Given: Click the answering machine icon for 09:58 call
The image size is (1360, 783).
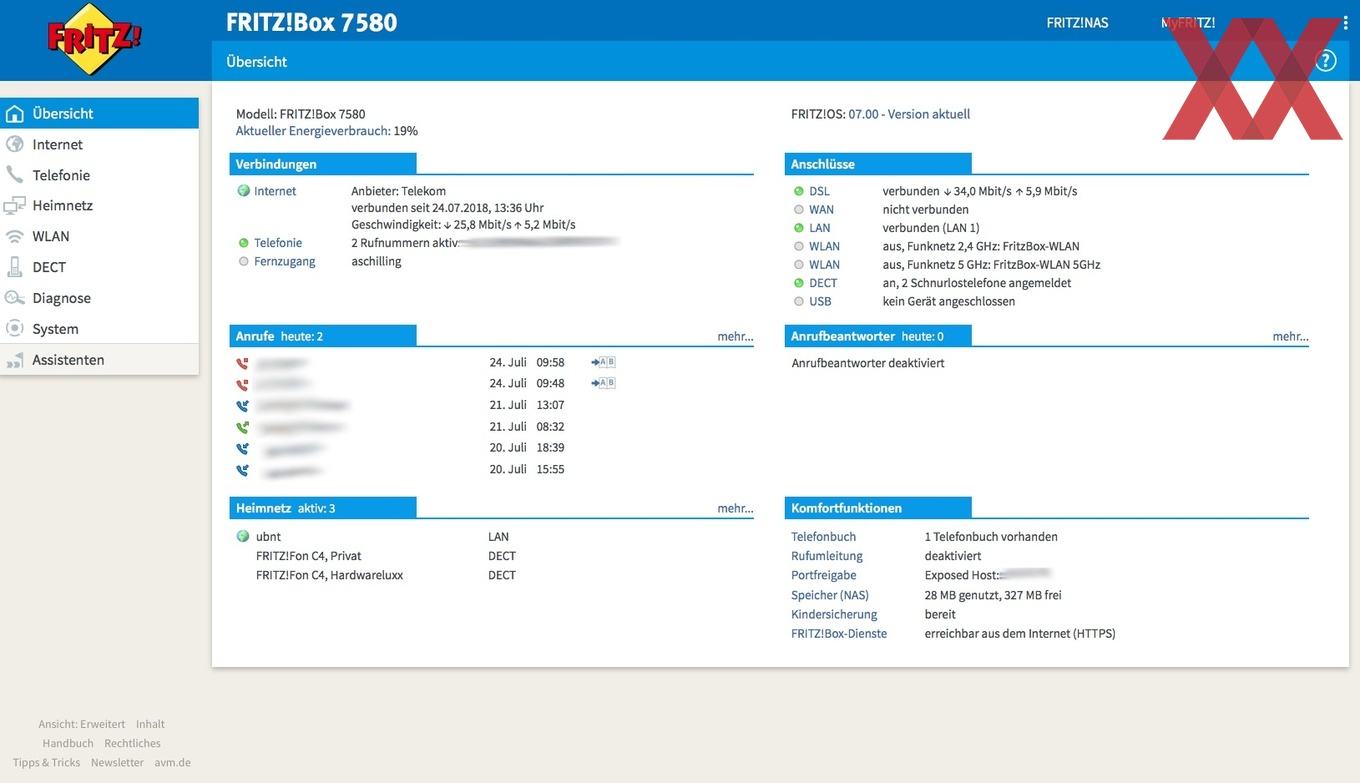Looking at the screenshot, I should [603, 362].
